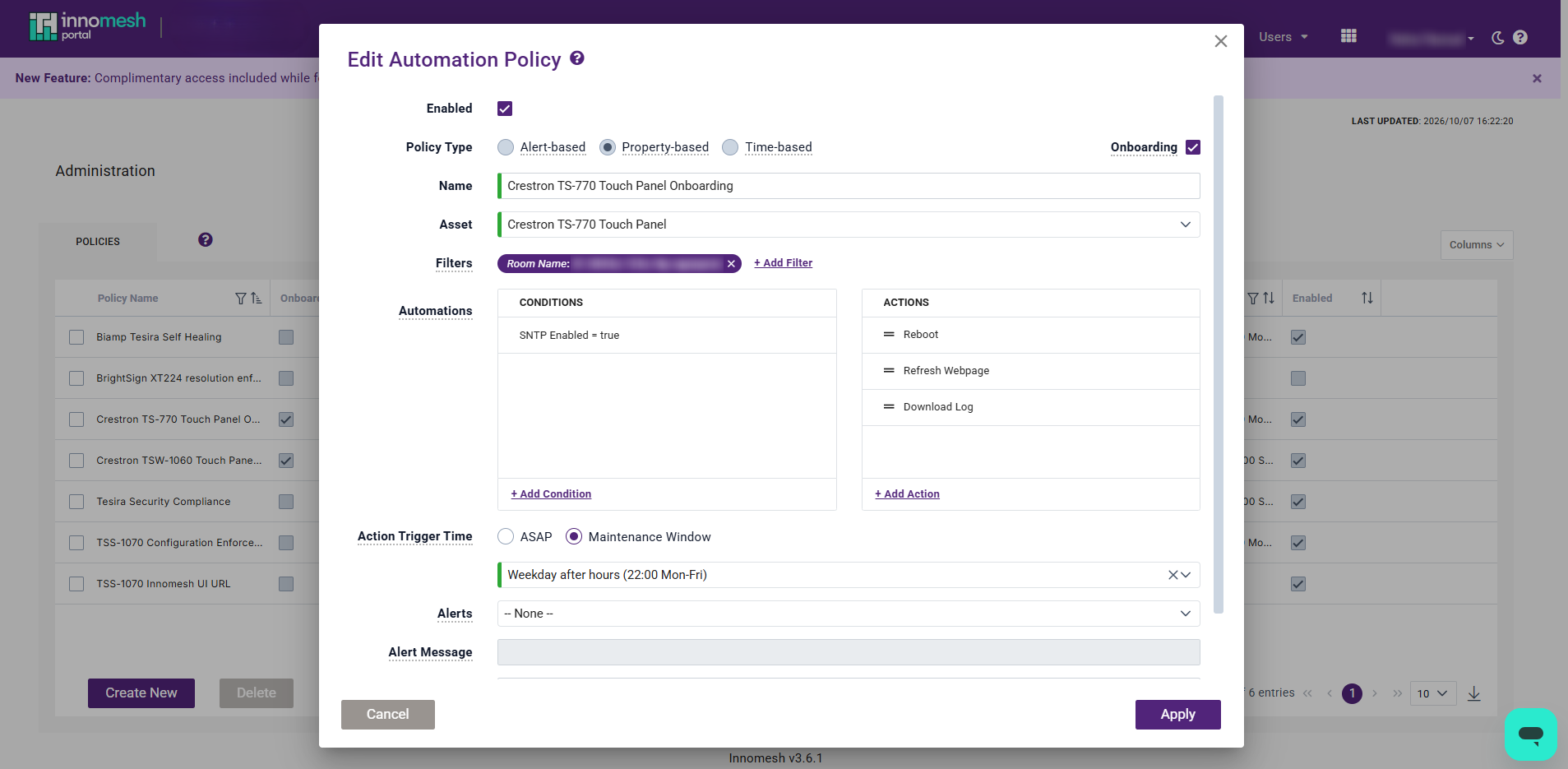Expand the maintenance window dropdown arrow
This screenshot has width=1568, height=769.
point(1186,575)
